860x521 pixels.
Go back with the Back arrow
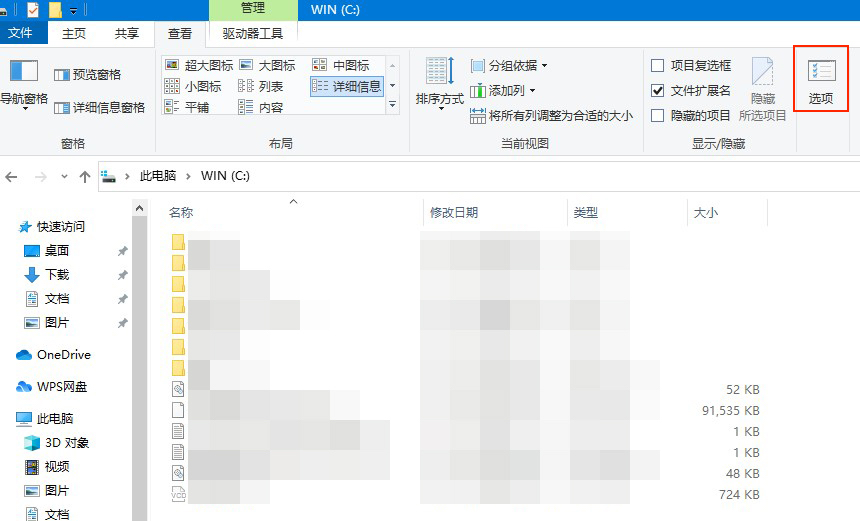(x=12, y=177)
